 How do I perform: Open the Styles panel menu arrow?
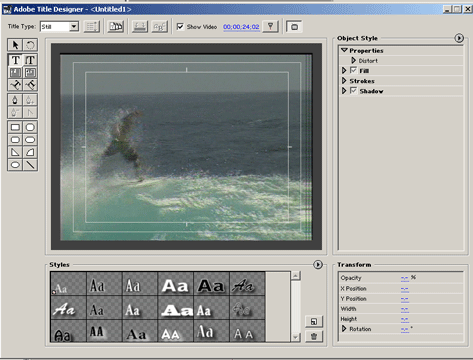coord(318,265)
